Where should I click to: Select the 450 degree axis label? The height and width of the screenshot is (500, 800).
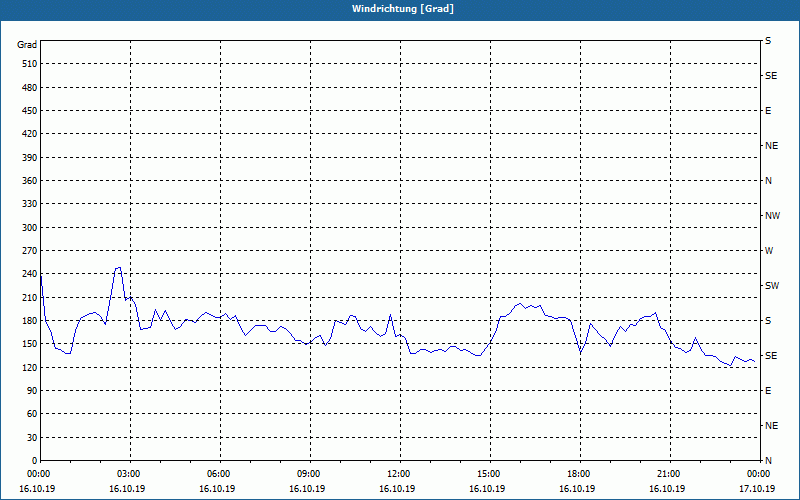pos(30,111)
